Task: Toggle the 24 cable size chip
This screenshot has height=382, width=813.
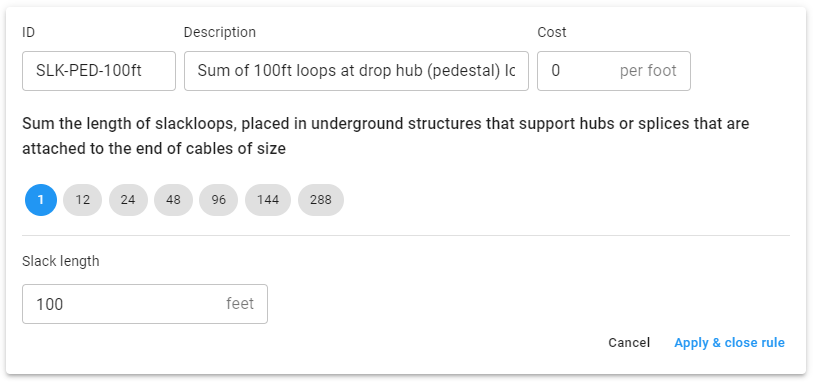Action: tap(128, 200)
